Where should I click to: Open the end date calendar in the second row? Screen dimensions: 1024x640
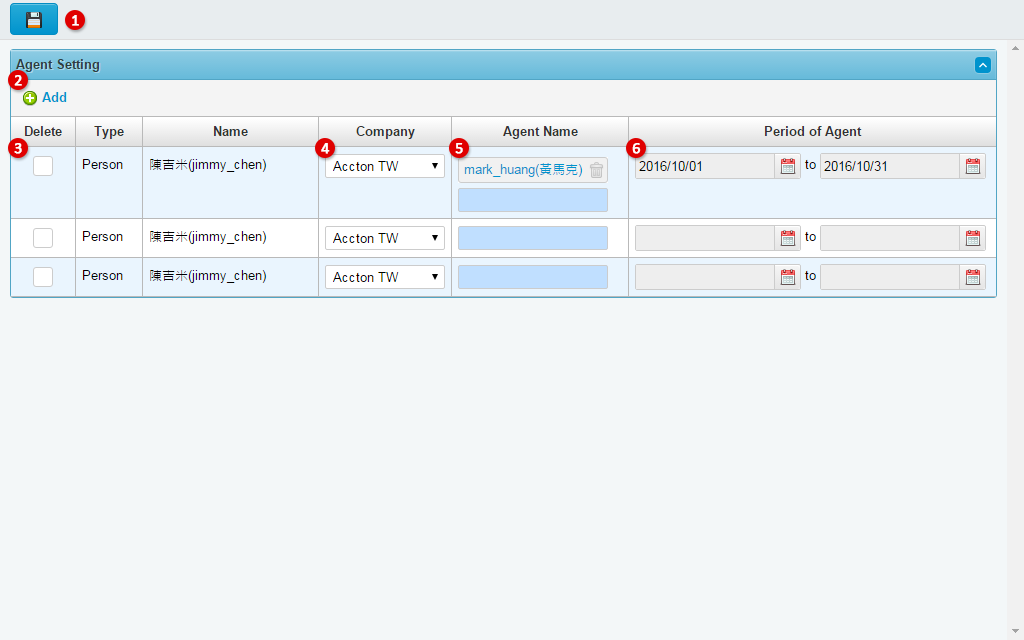click(973, 237)
